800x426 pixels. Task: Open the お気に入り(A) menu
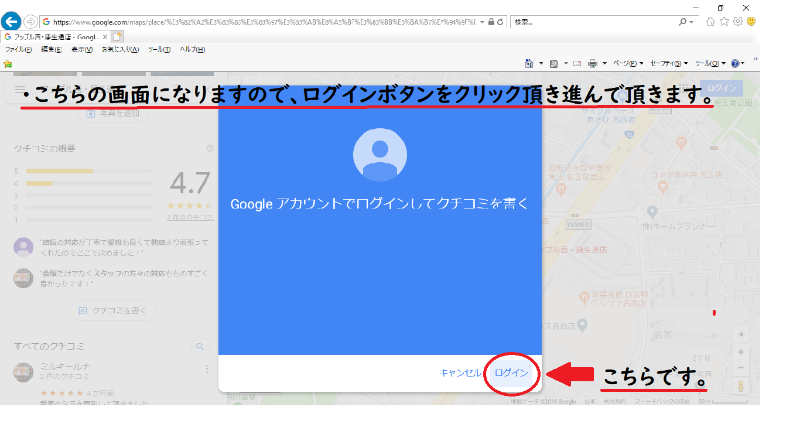pos(116,49)
